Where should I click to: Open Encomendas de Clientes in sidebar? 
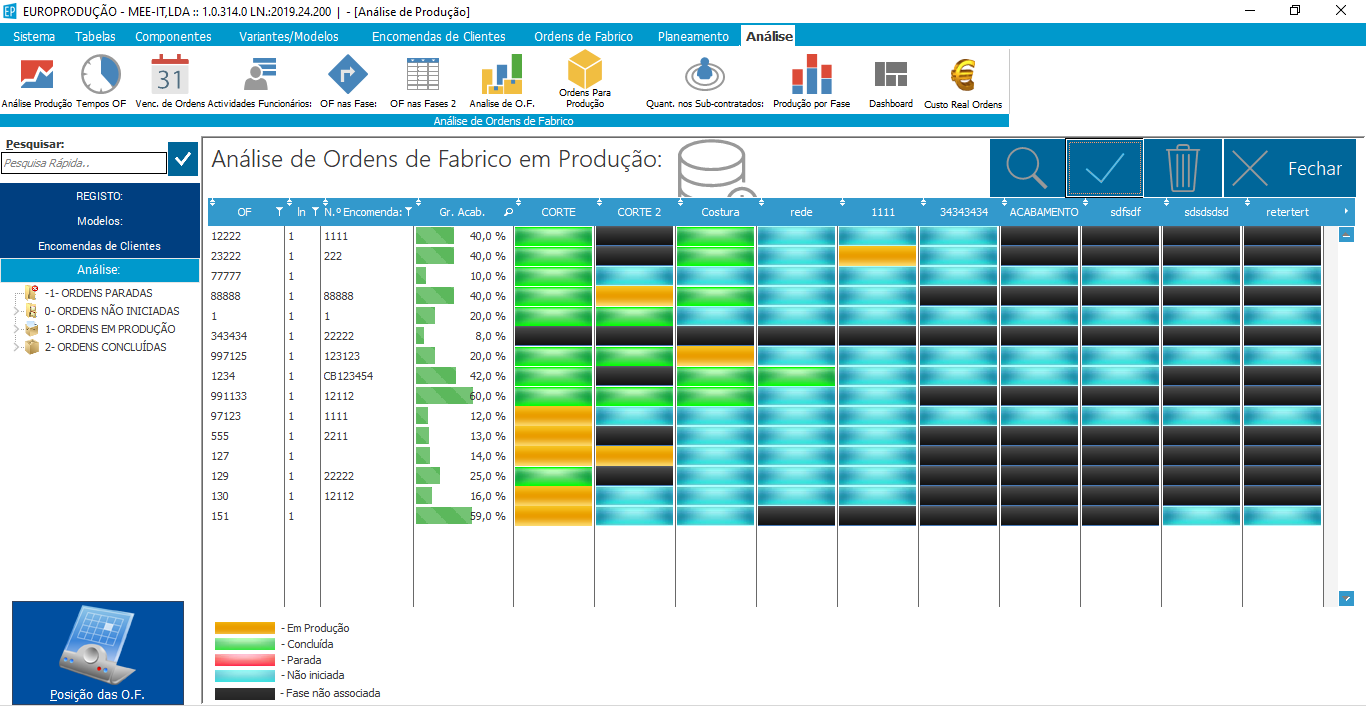click(x=100, y=246)
